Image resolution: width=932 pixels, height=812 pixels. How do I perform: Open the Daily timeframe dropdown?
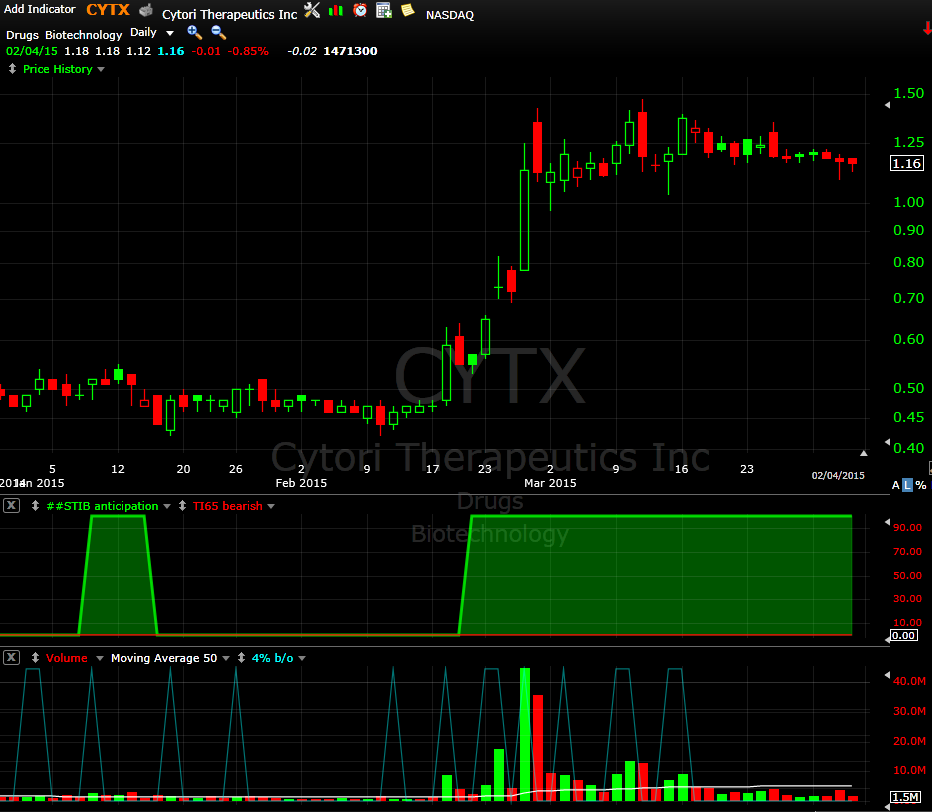170,33
